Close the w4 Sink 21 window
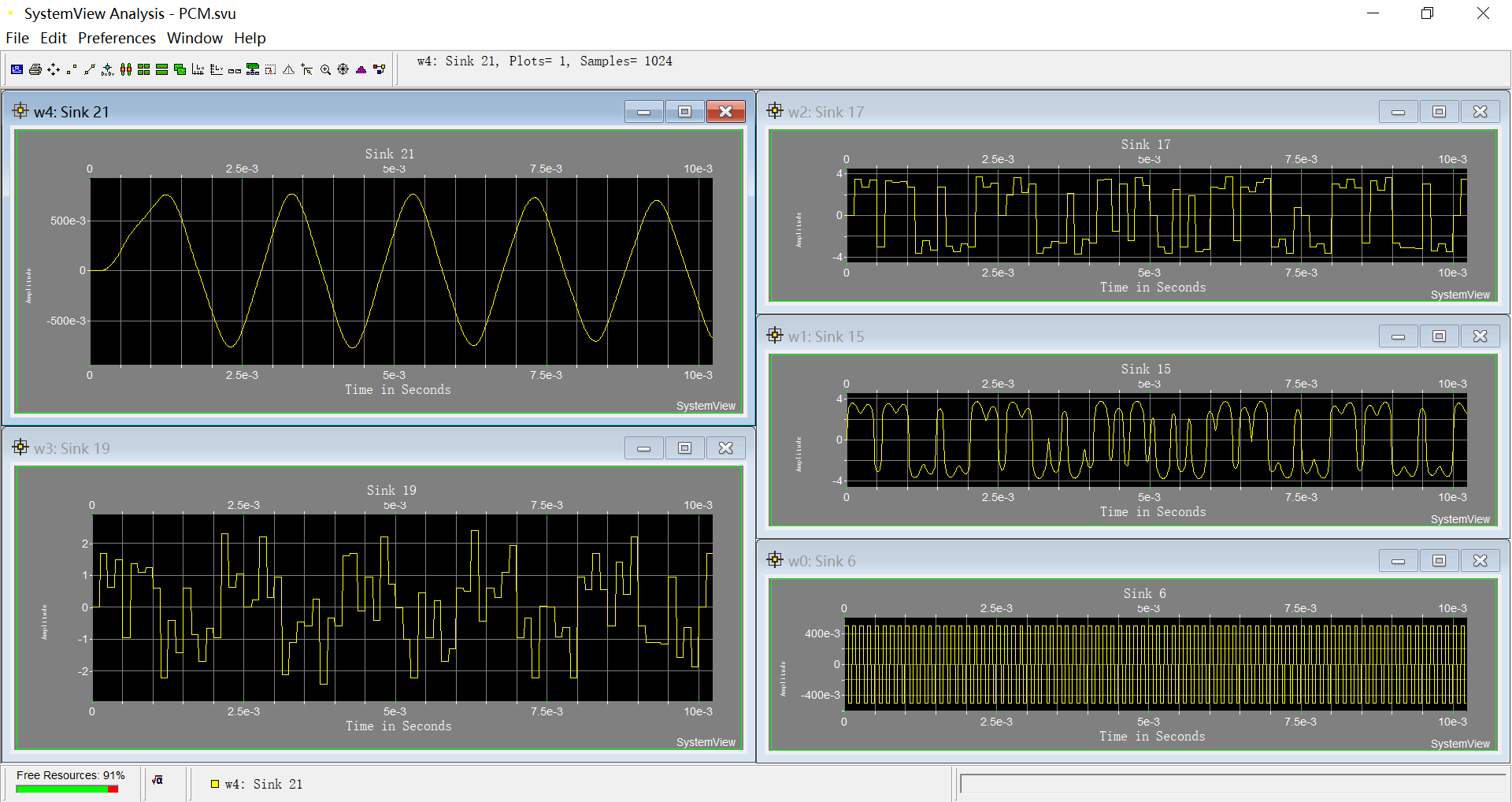Screen dimensions: 1512x802 tap(726, 112)
